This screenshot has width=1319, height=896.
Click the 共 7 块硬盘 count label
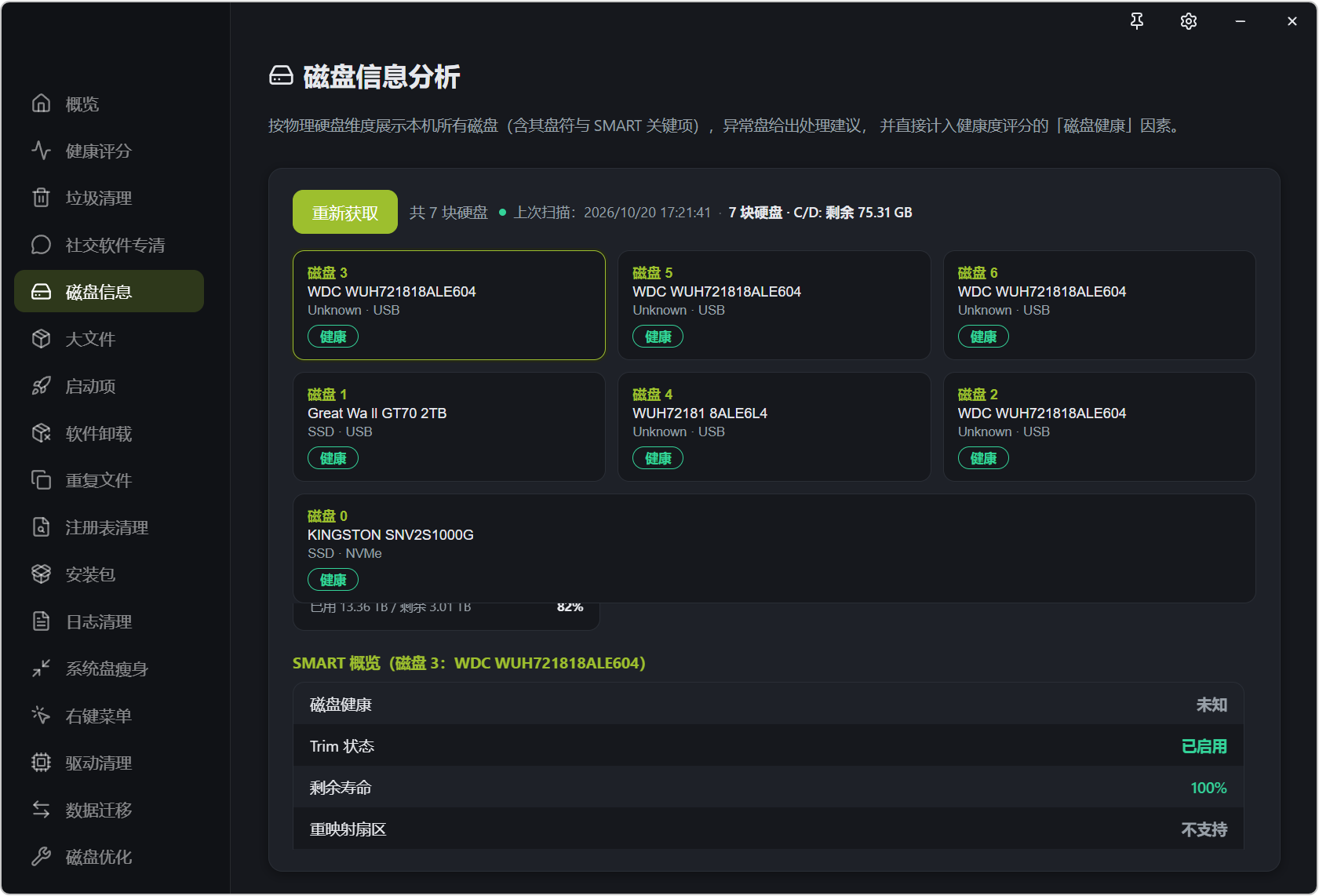pyautogui.click(x=449, y=213)
